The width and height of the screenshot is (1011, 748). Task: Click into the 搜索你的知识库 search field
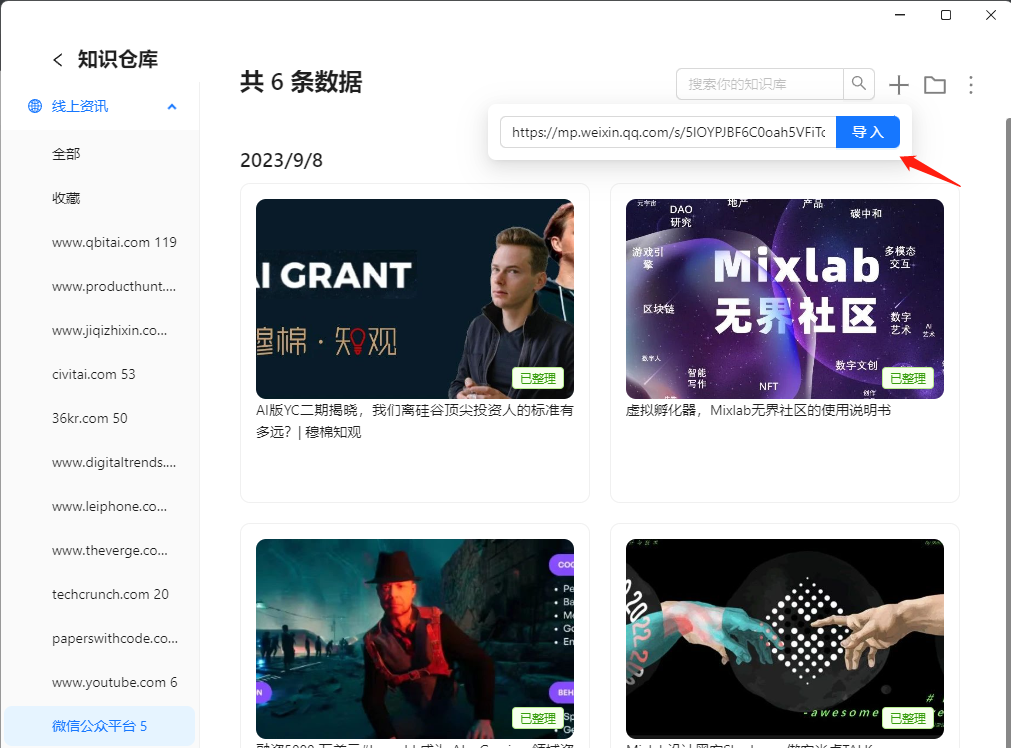pos(760,84)
